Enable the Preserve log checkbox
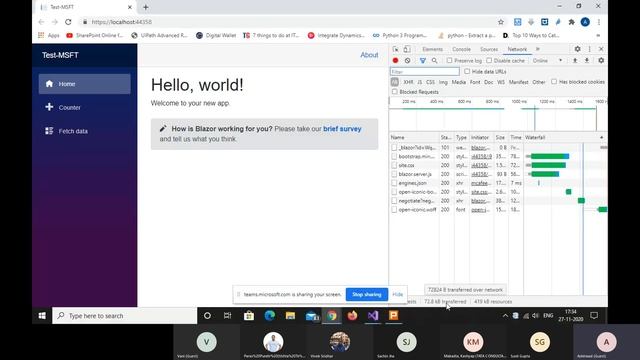 pos(449,60)
